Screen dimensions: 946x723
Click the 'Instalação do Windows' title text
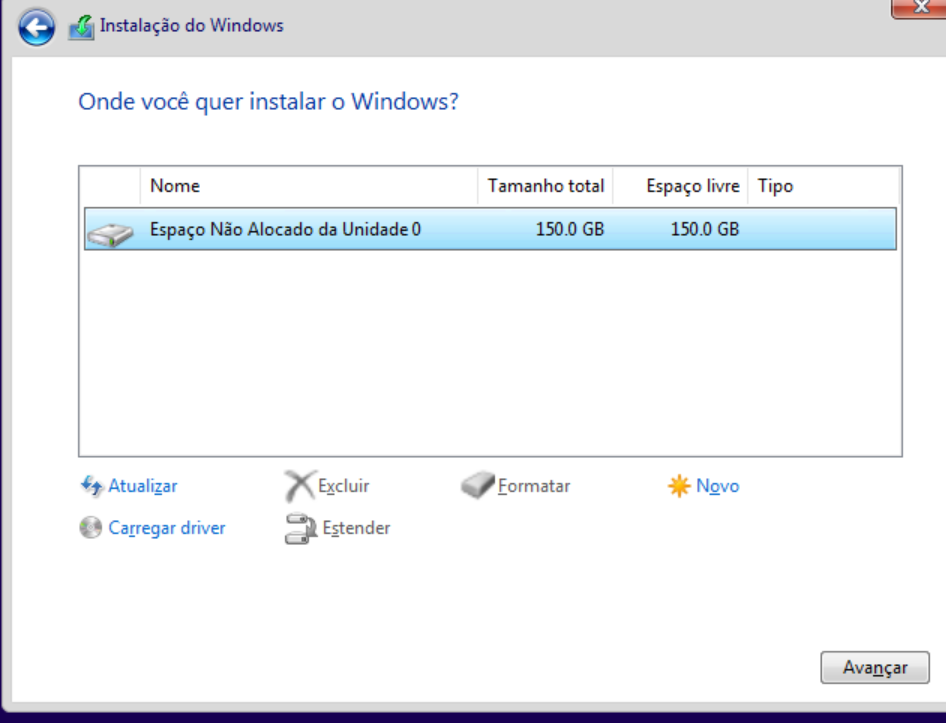(191, 26)
